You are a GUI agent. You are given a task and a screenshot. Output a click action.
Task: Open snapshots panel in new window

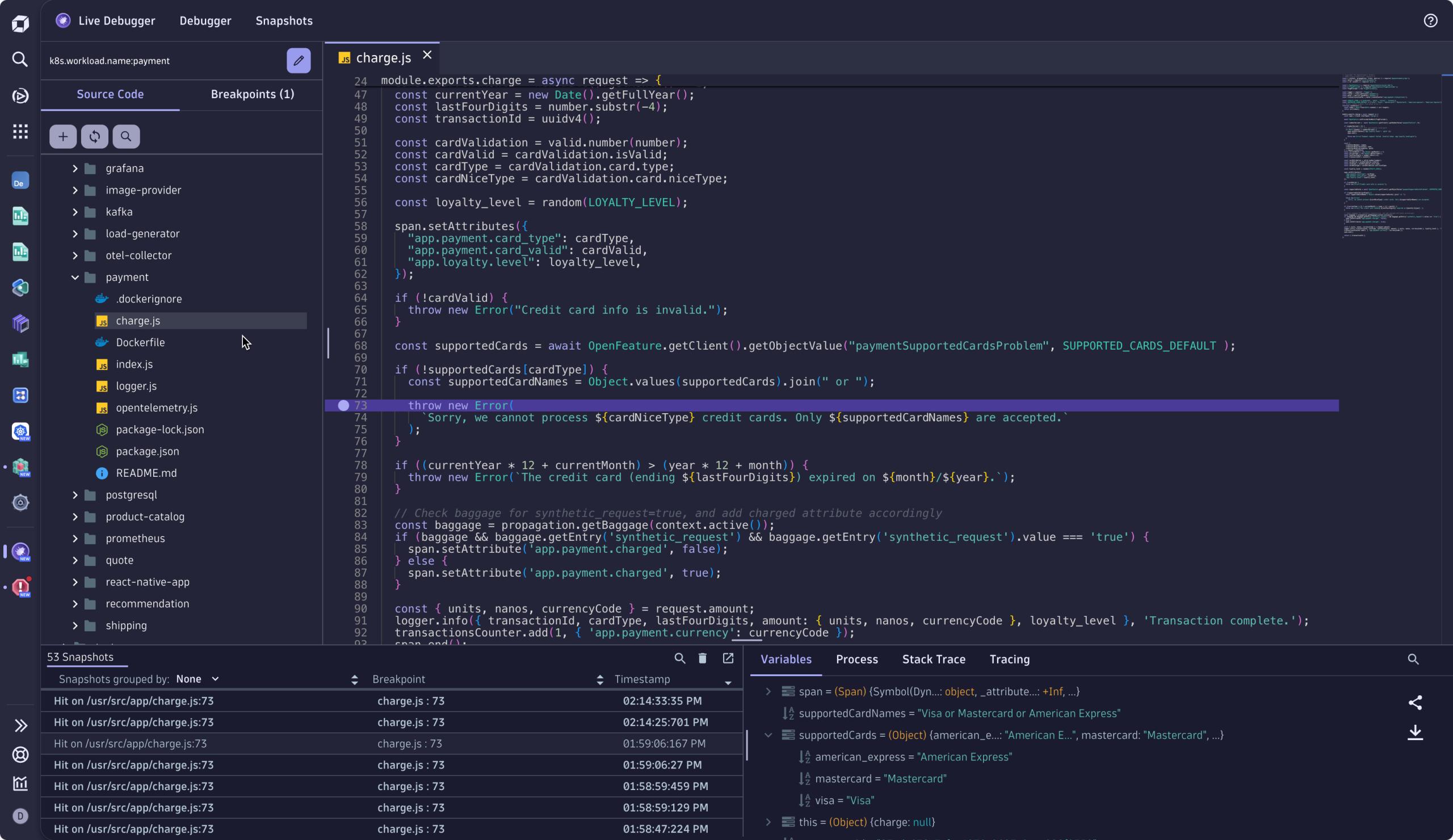(x=728, y=658)
